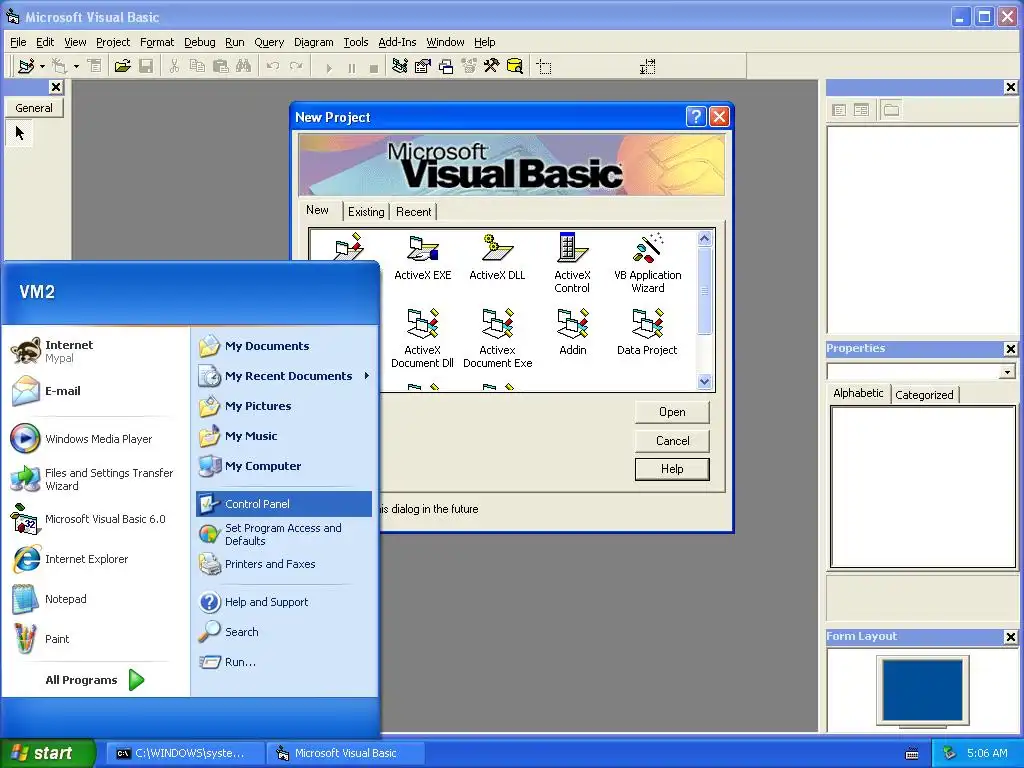1024x768 pixels.
Task: Click the Undo toolbar icon
Action: [x=273, y=66]
